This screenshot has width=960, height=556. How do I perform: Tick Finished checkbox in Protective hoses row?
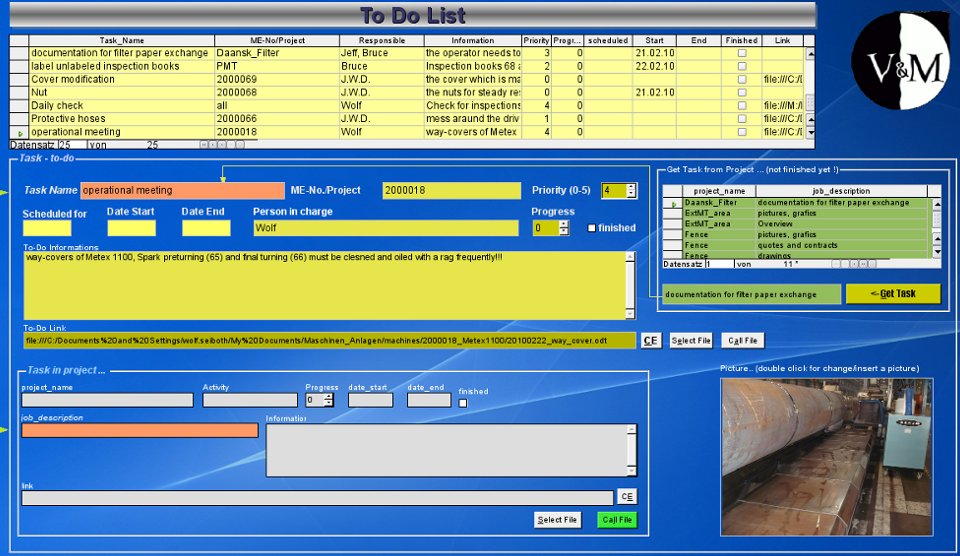(x=741, y=119)
